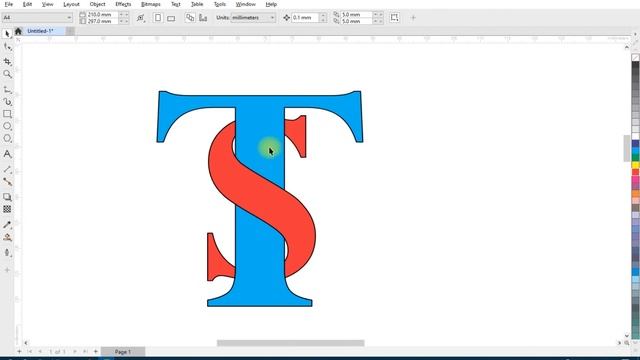Select the Crop tool
The image size is (640, 360).
coord(7,61)
